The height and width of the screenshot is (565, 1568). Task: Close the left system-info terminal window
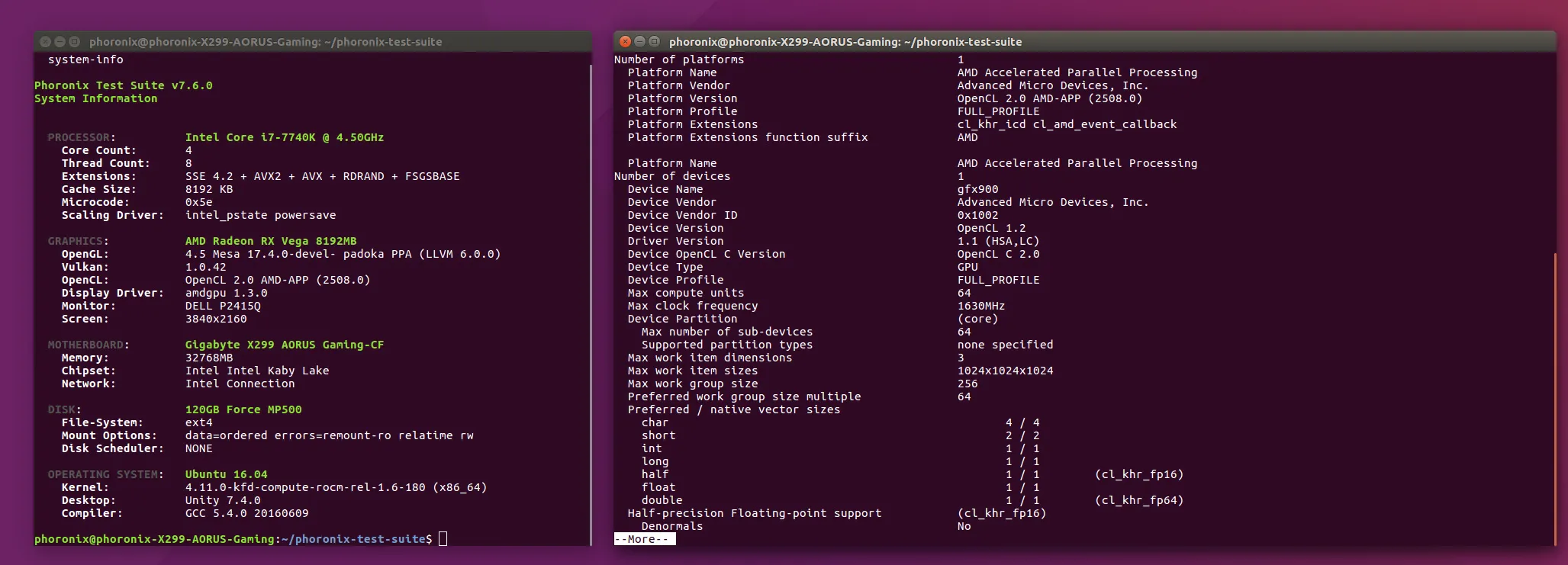click(x=45, y=41)
